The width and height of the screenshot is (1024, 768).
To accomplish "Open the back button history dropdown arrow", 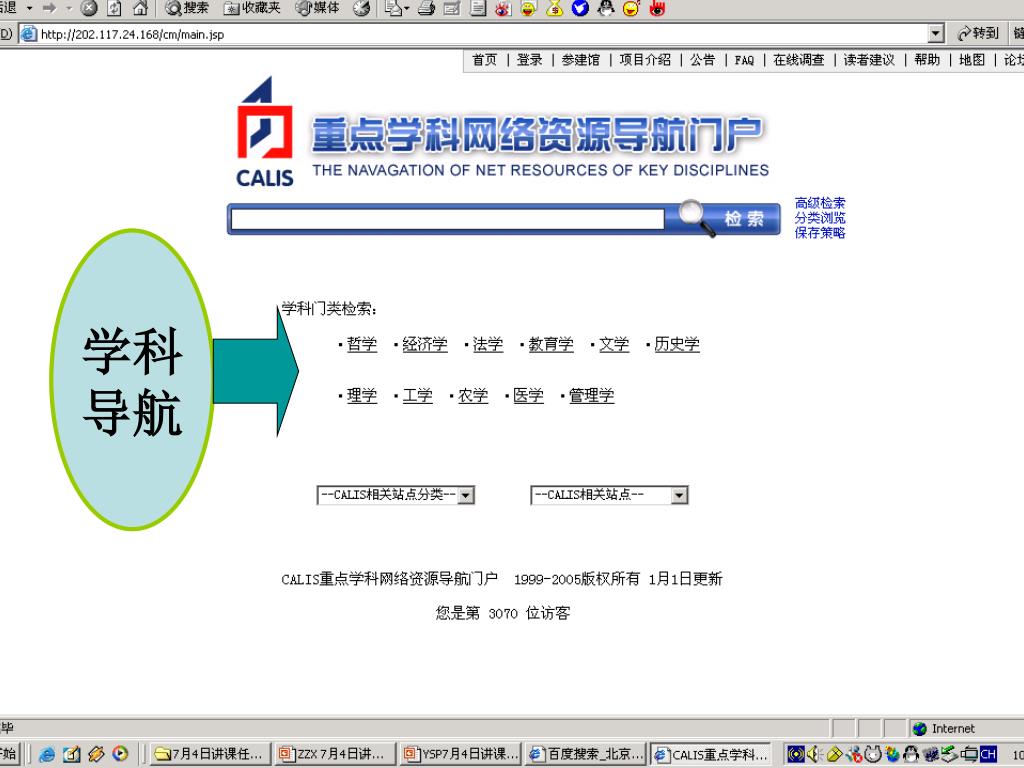I will pyautogui.click(x=29, y=8).
